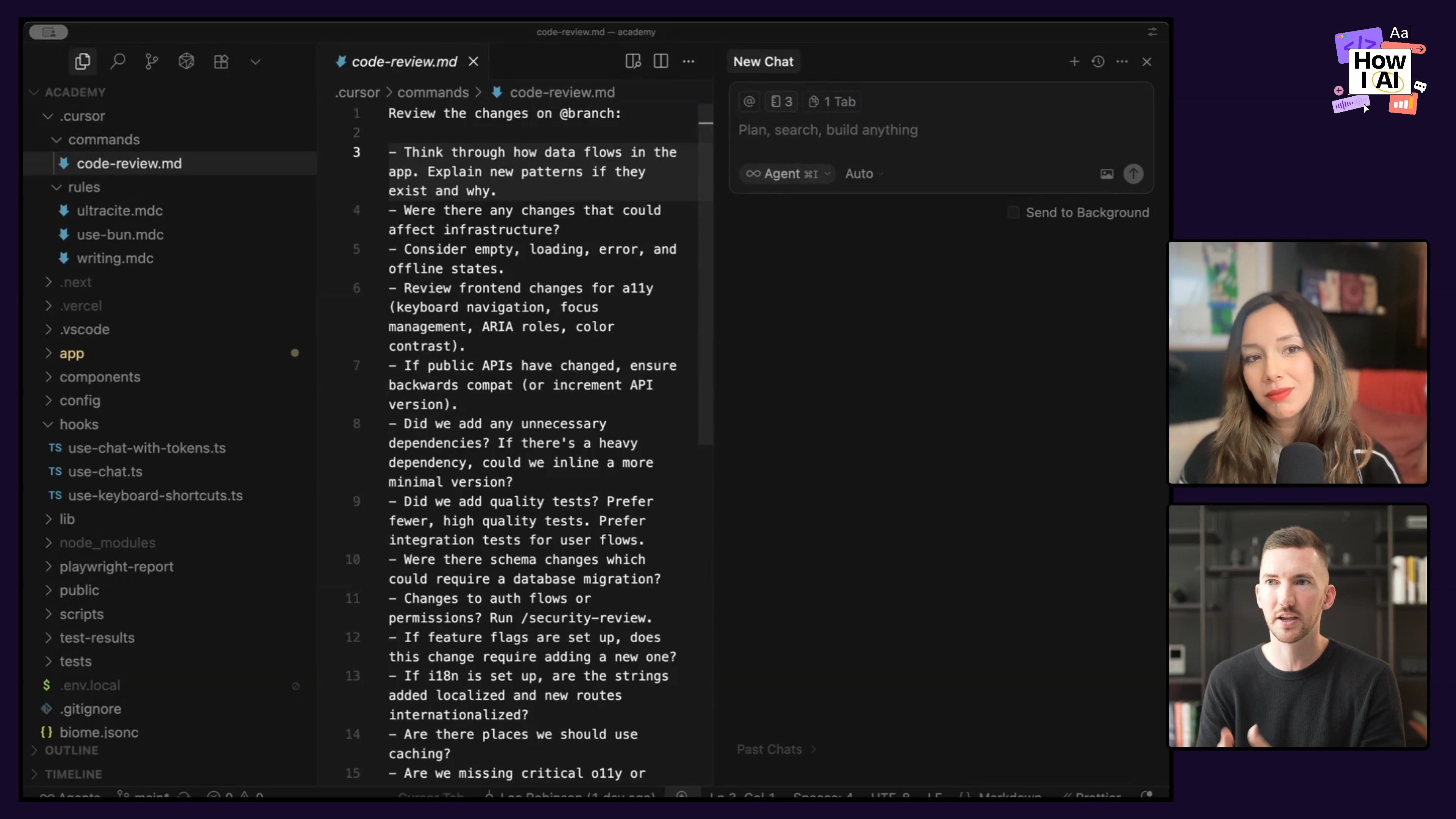1456x819 pixels.
Task: Focus the Plan, search, build anything input
Action: (x=940, y=130)
